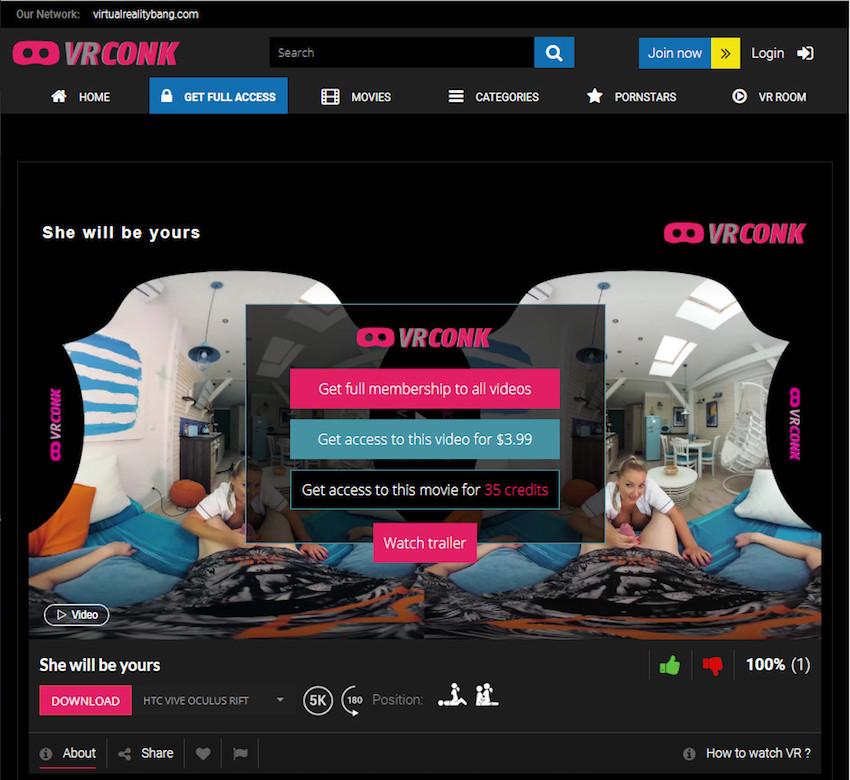The width and height of the screenshot is (850, 780).
Task: Switch to the About tab
Action: (x=68, y=753)
